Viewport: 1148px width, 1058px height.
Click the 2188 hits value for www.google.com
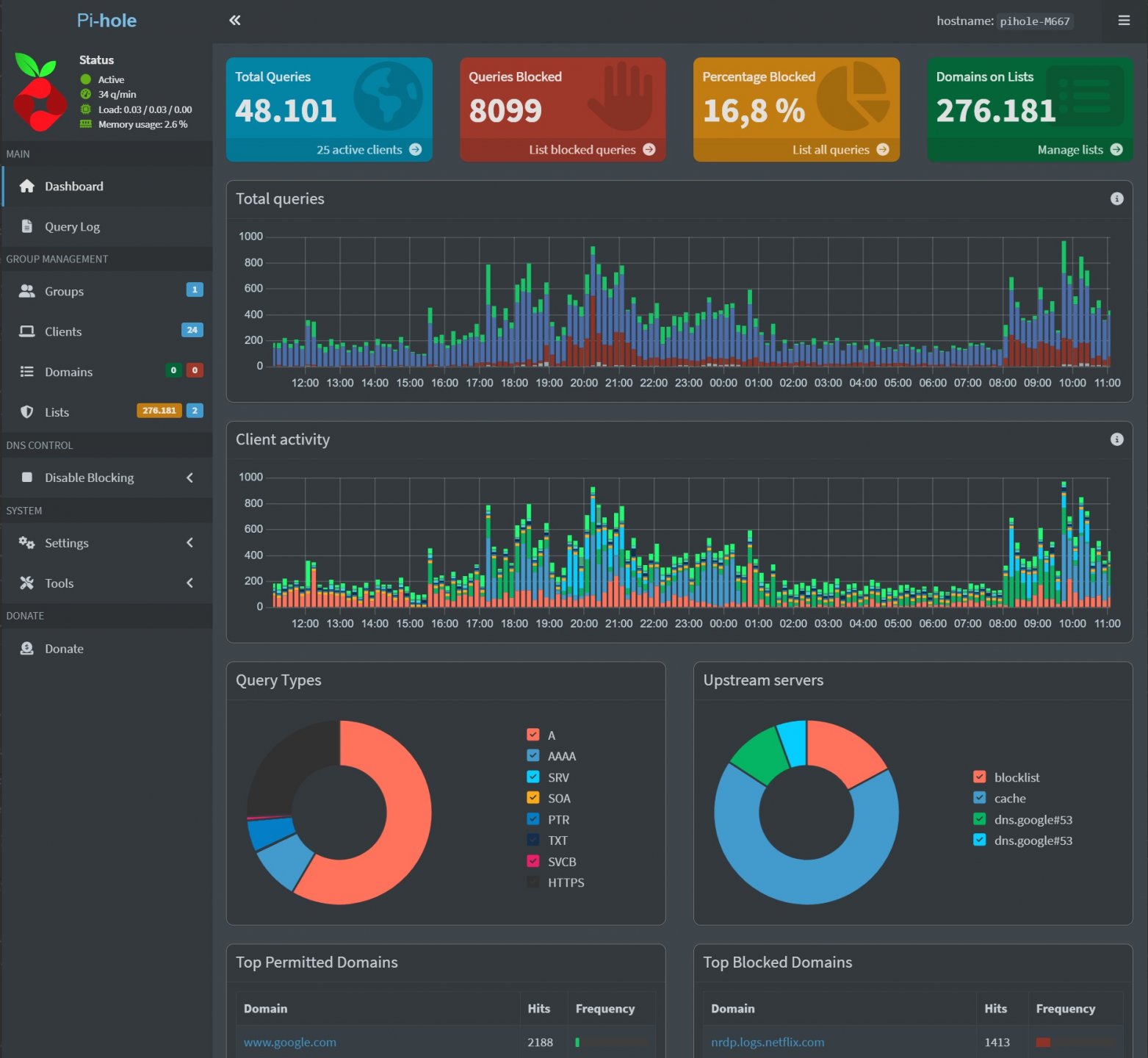[x=540, y=1043]
